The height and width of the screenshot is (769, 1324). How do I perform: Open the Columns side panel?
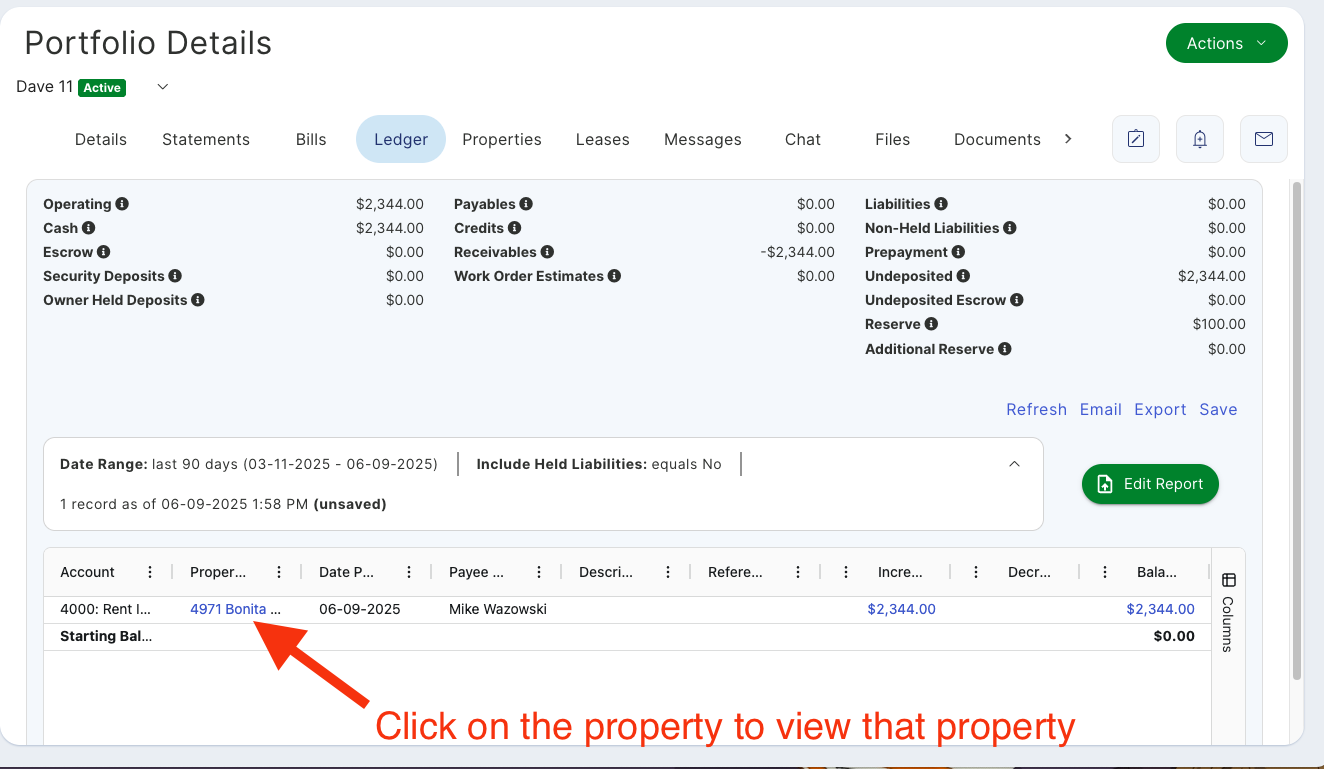click(x=1228, y=610)
